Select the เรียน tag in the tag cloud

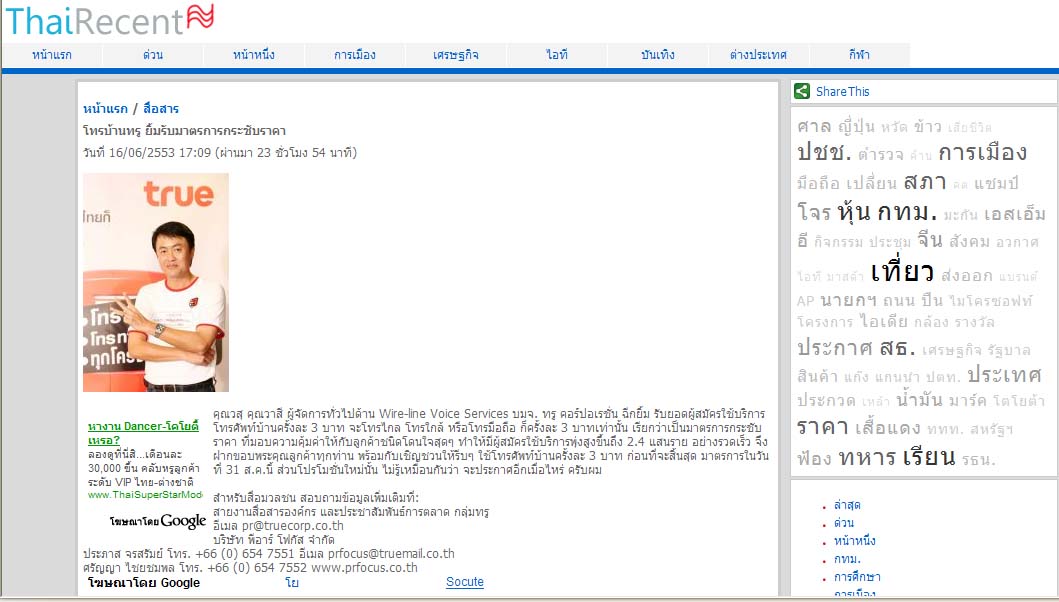[929, 456]
